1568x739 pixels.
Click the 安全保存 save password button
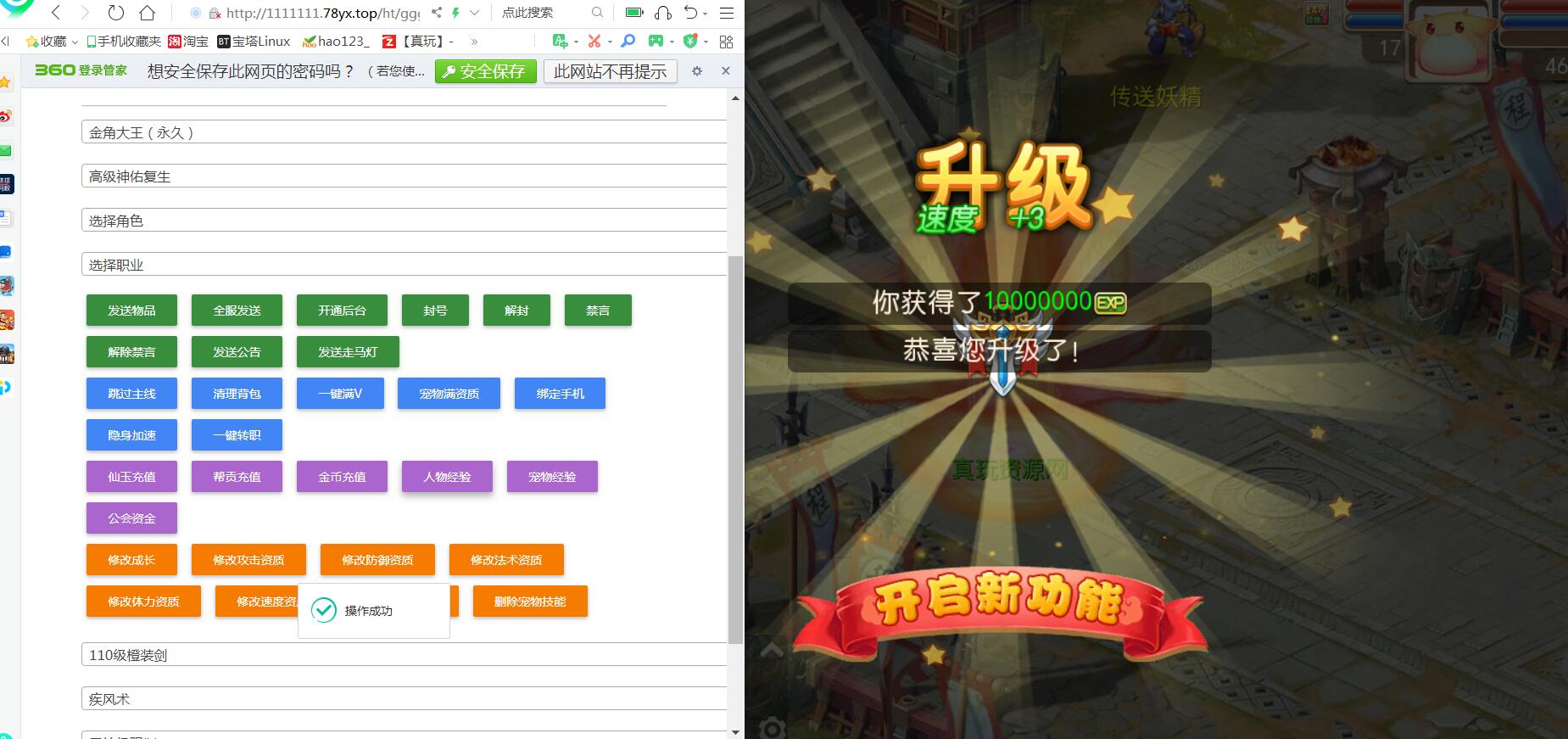pos(485,71)
